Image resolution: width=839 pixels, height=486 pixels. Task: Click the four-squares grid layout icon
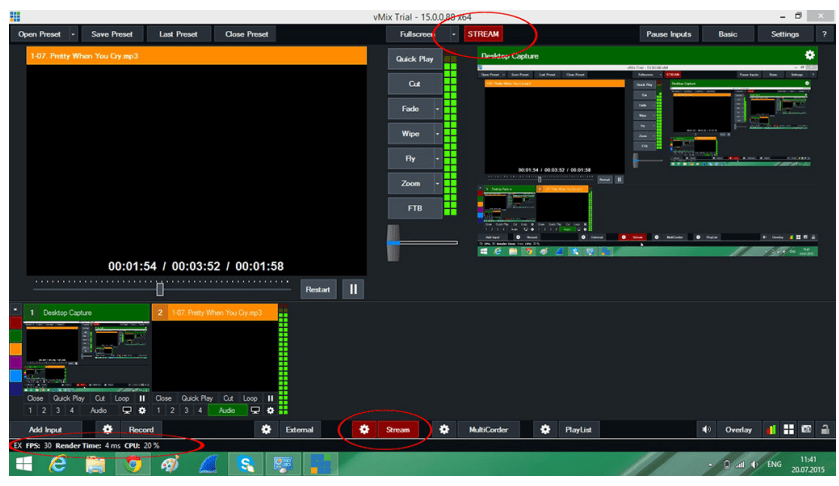pos(789,429)
